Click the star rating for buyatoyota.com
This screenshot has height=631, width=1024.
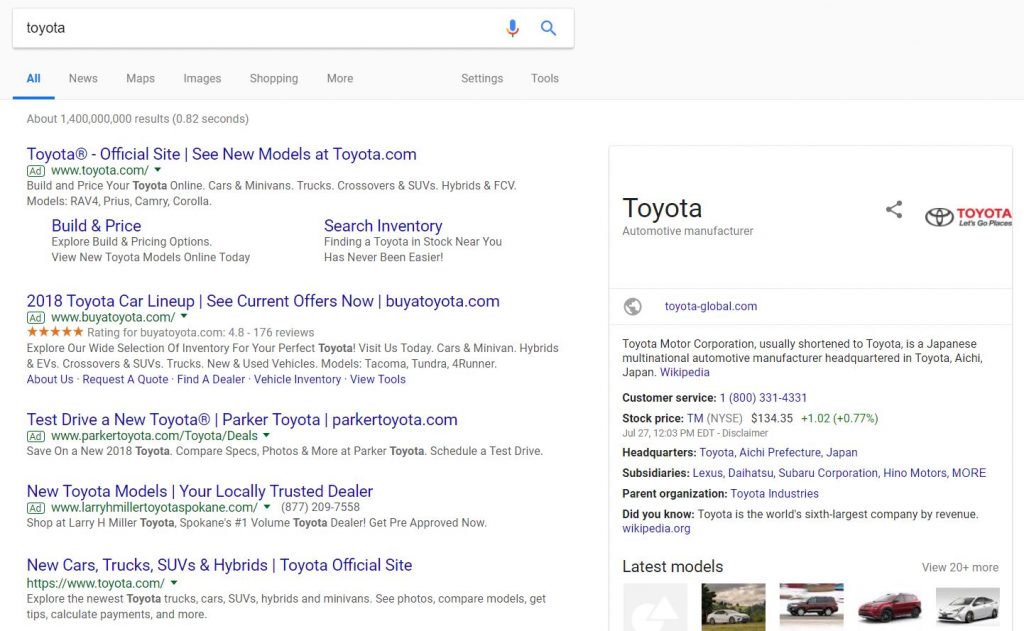click(55, 332)
